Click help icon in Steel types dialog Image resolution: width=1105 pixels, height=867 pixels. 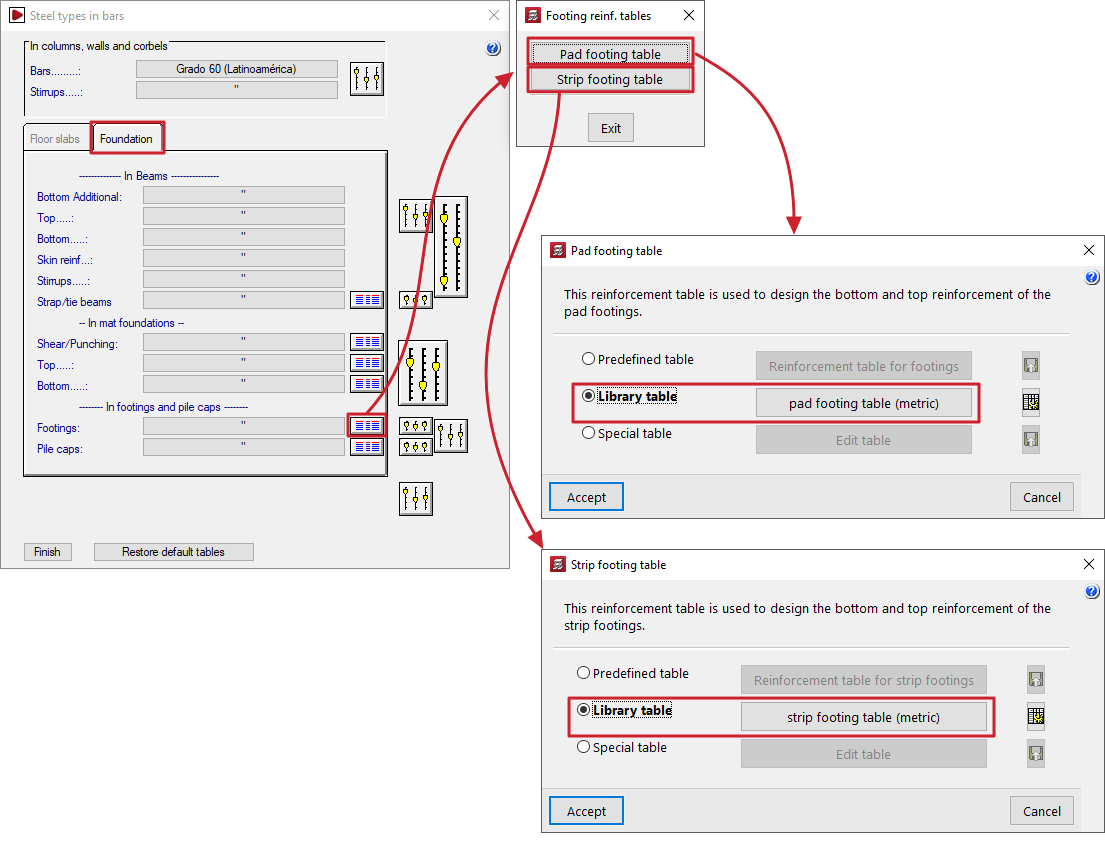[492, 48]
